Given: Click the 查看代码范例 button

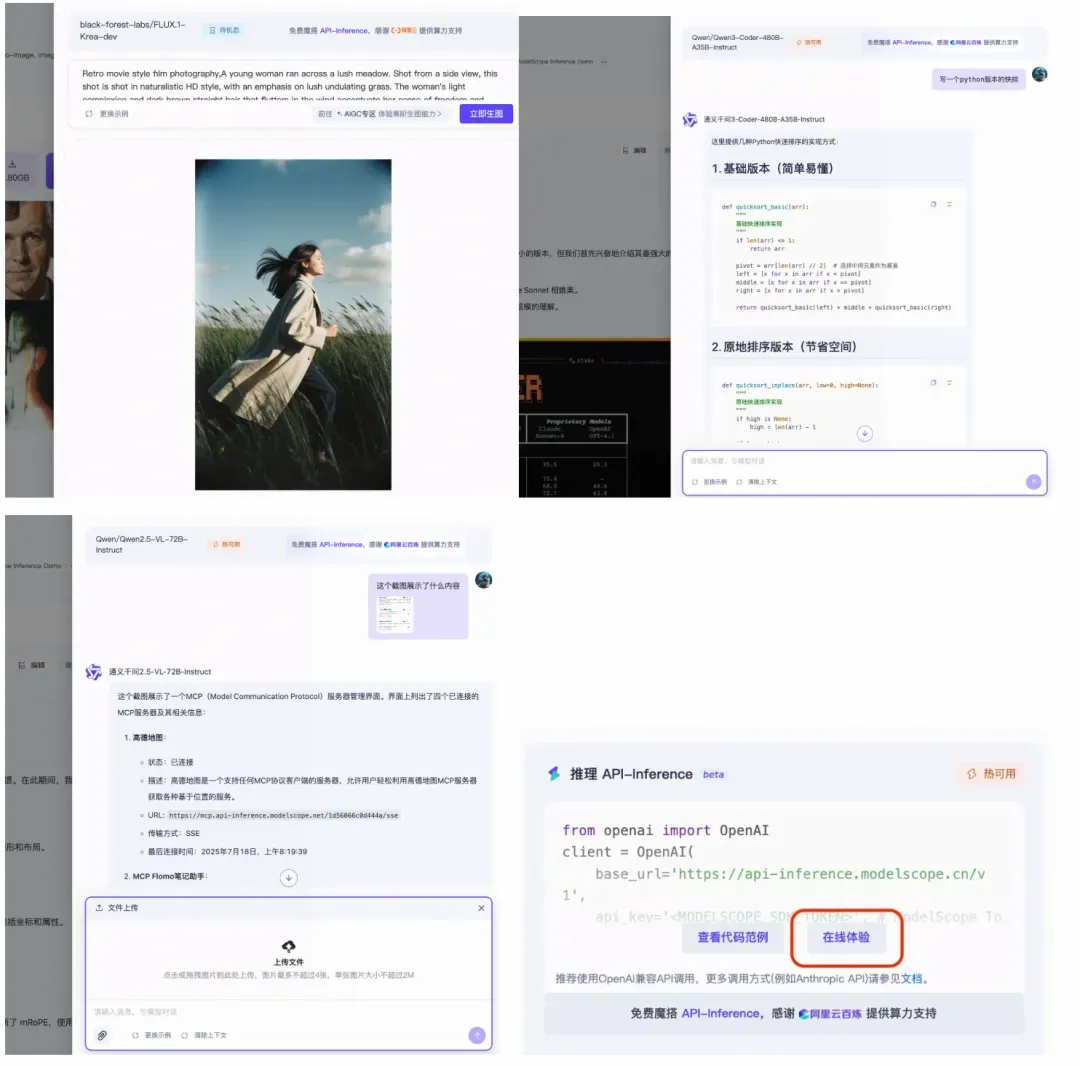Looking at the screenshot, I should tap(732, 937).
